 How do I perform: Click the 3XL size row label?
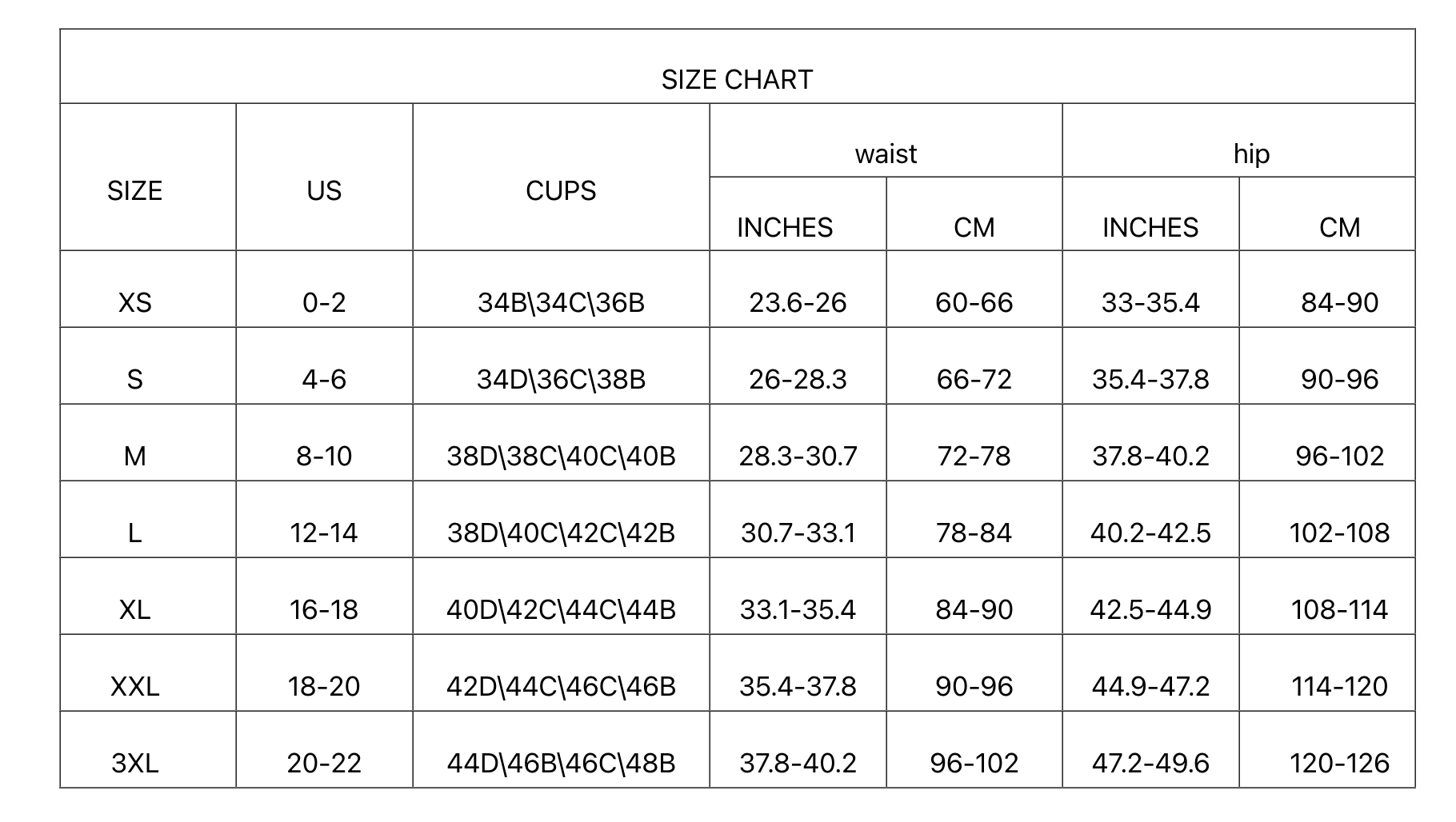(x=134, y=763)
